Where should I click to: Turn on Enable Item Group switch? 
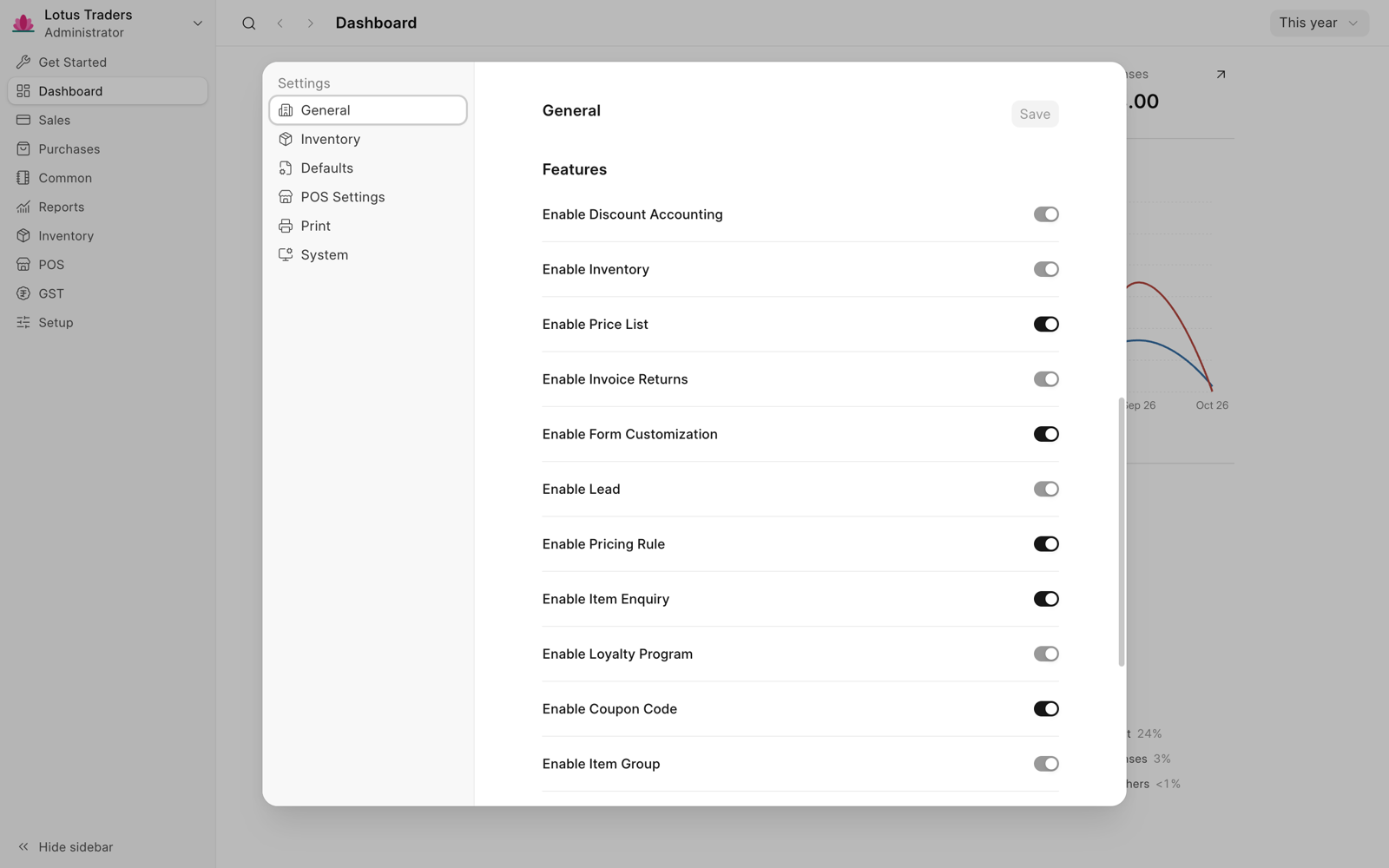tap(1046, 764)
